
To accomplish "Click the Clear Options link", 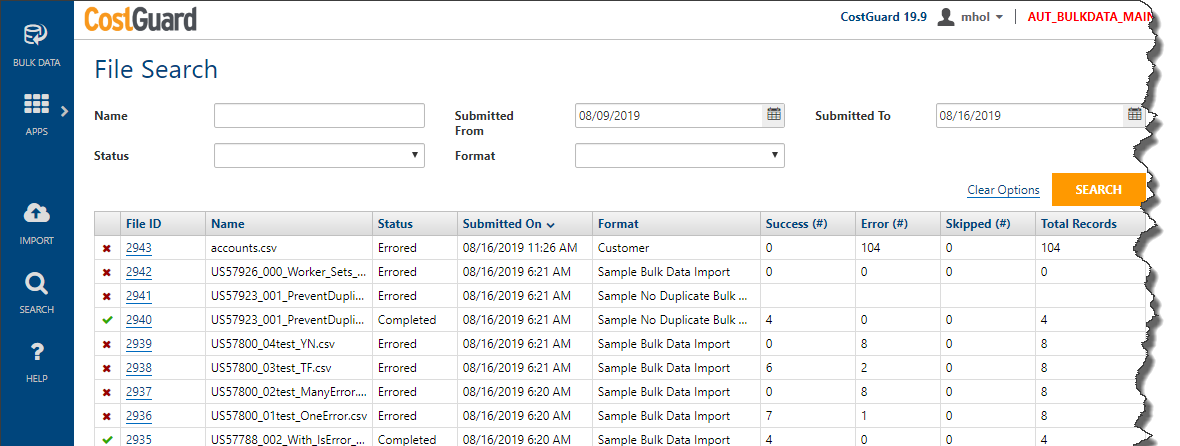I will tap(1003, 190).
